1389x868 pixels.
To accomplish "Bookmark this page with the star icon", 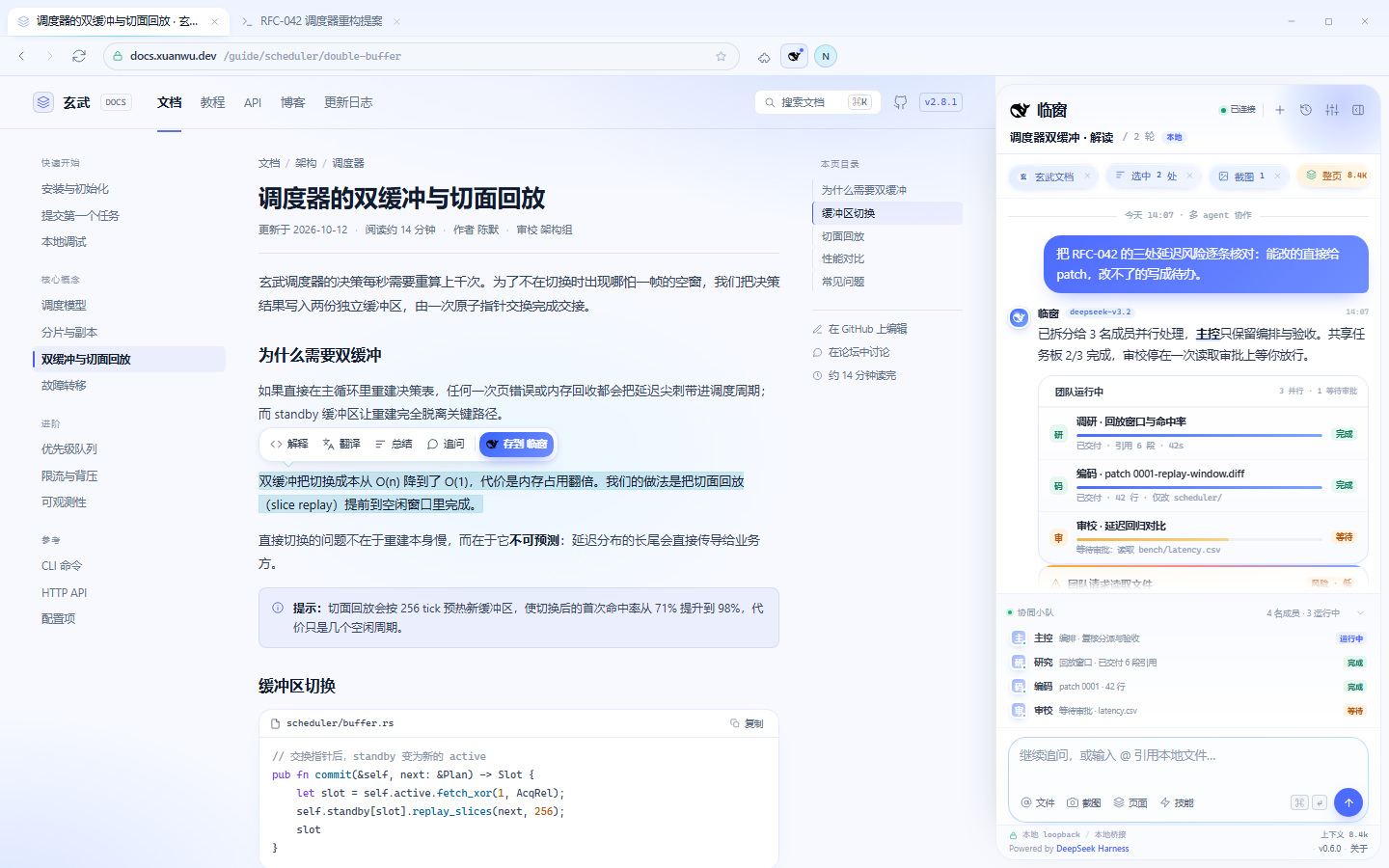I will tap(721, 56).
